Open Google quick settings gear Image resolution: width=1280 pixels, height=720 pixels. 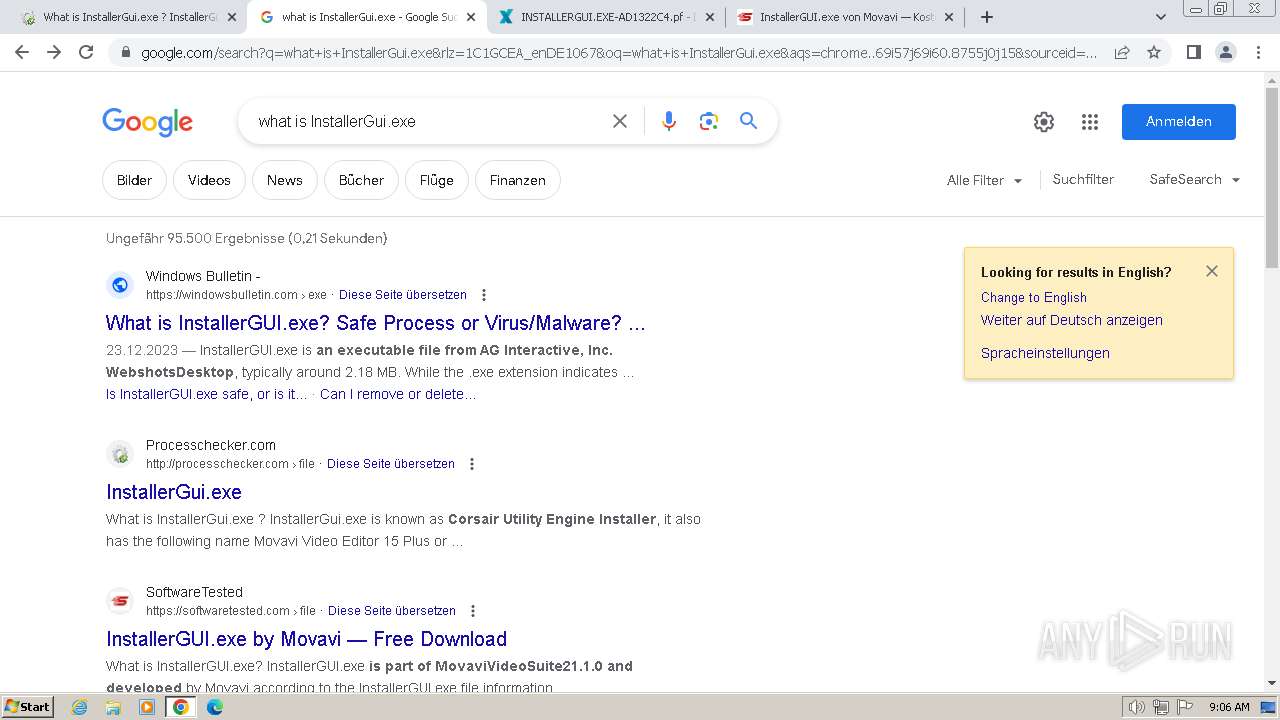point(1044,122)
